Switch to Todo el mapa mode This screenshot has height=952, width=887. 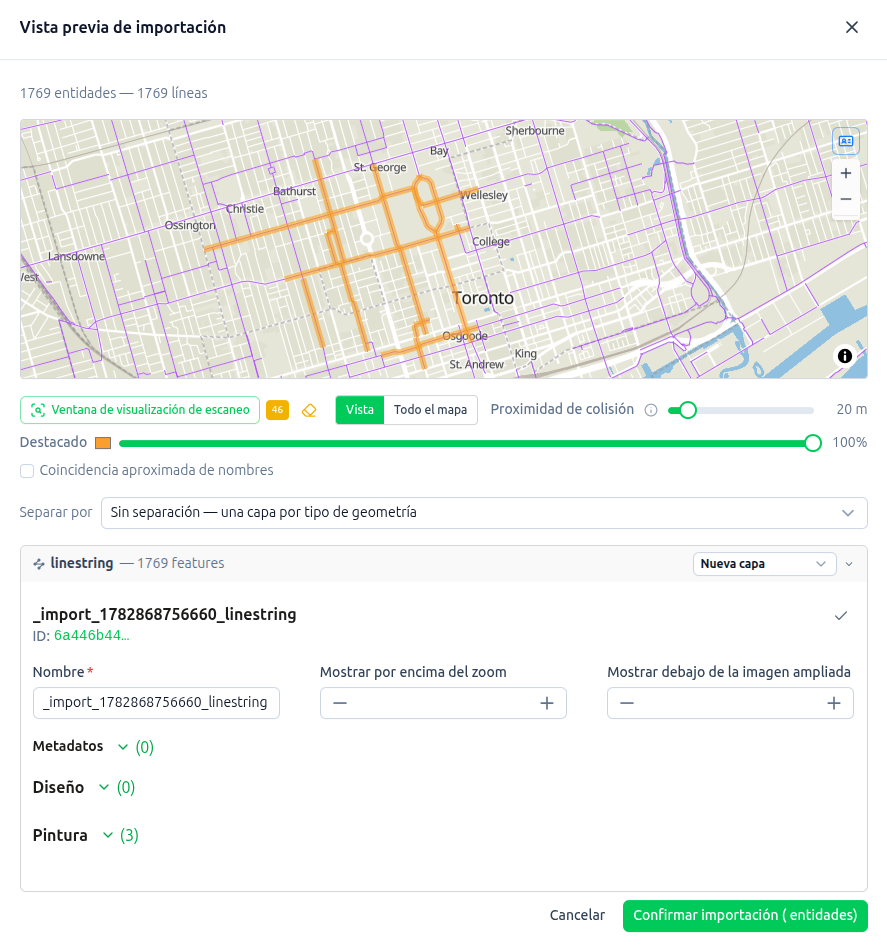[x=430, y=410]
